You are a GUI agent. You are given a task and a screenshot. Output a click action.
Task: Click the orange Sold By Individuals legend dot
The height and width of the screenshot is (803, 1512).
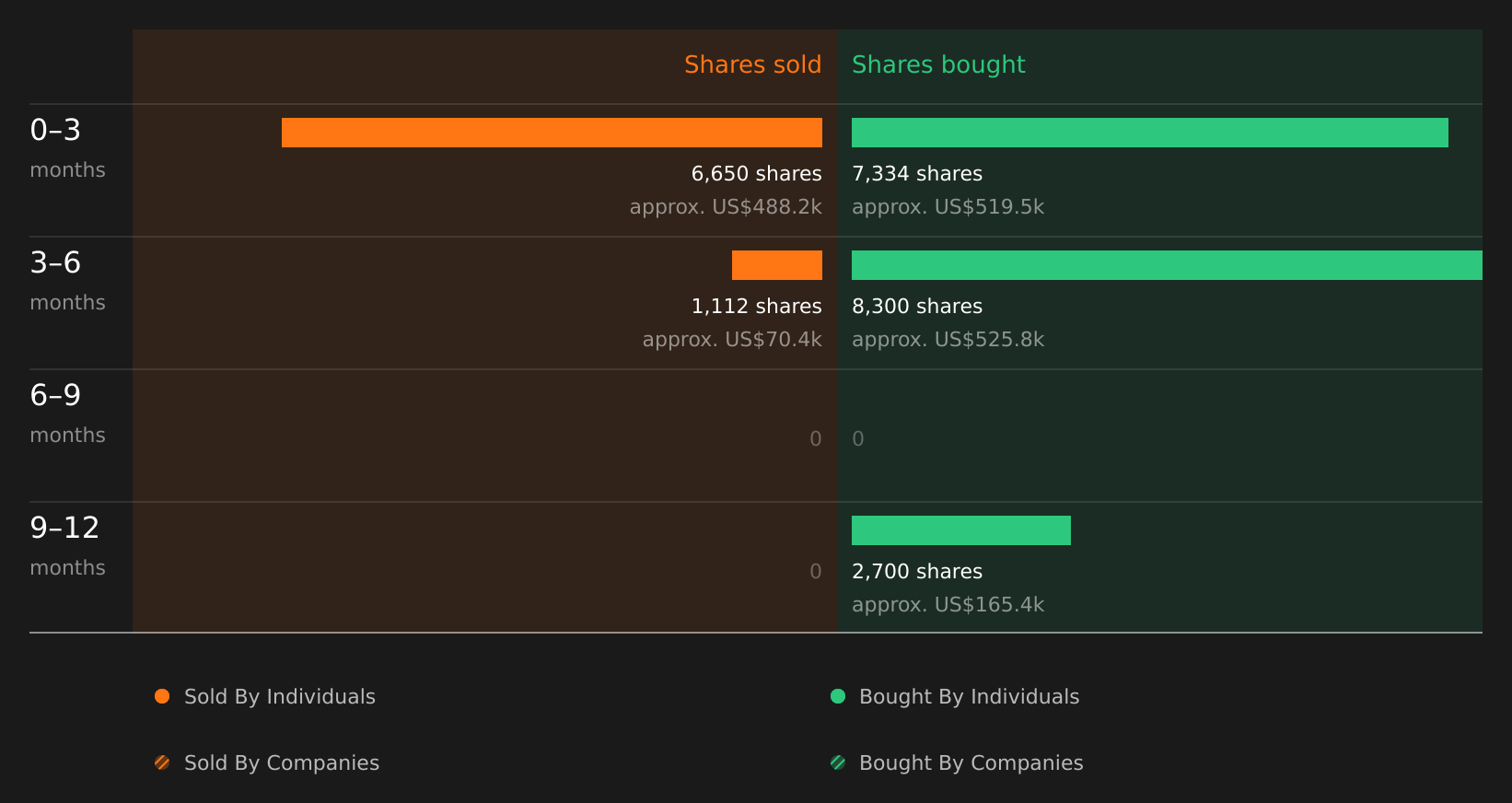(162, 696)
